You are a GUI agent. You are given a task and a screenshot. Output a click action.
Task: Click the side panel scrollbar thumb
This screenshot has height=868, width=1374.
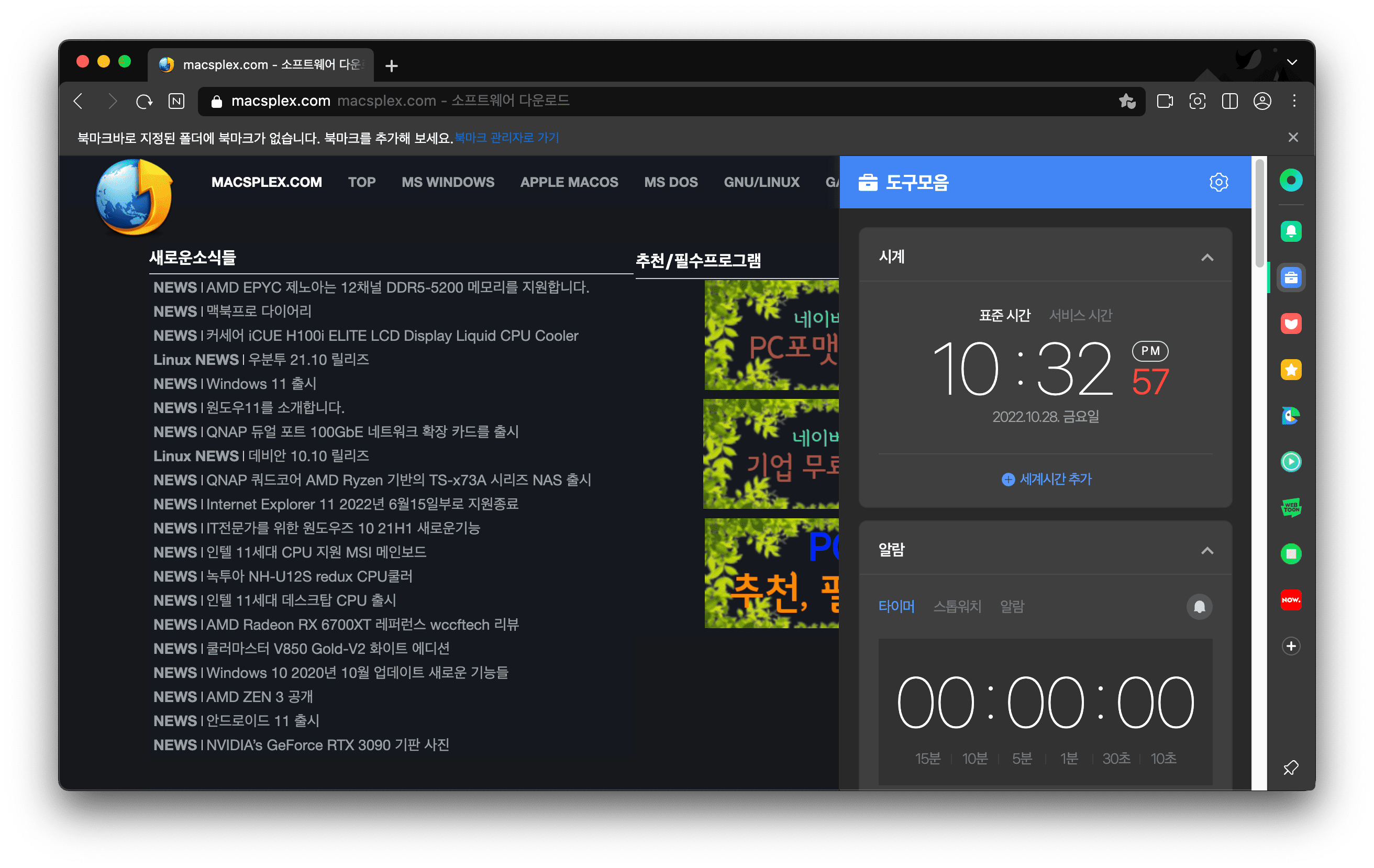[x=1259, y=212]
